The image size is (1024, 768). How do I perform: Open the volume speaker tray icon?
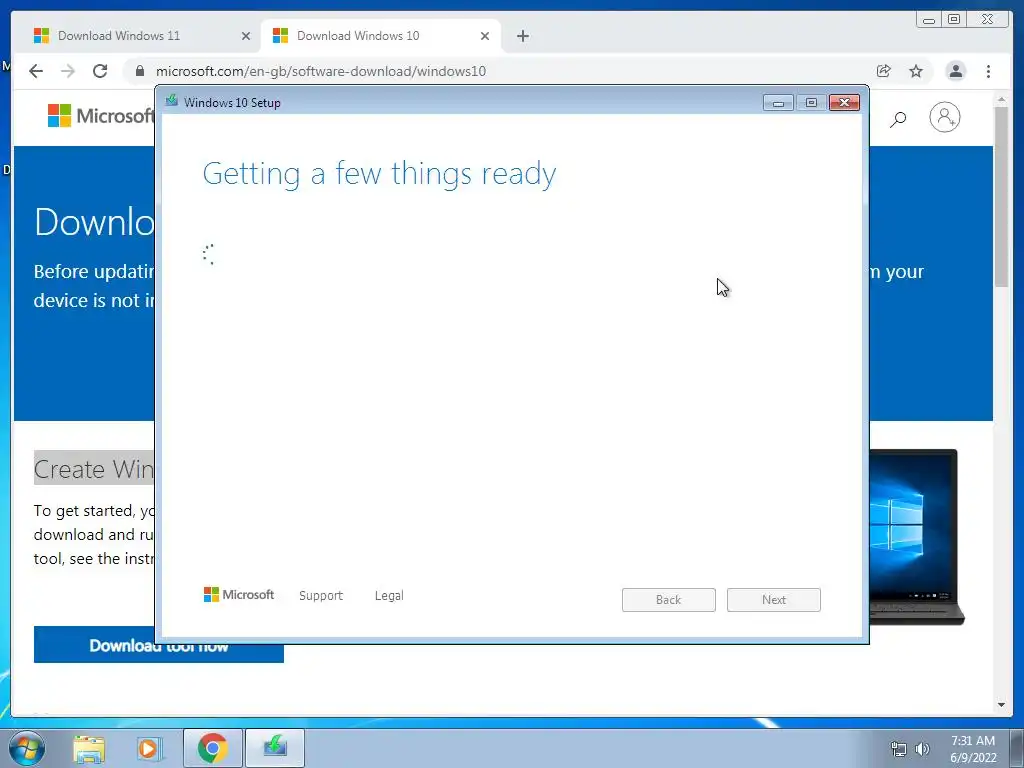pos(922,749)
